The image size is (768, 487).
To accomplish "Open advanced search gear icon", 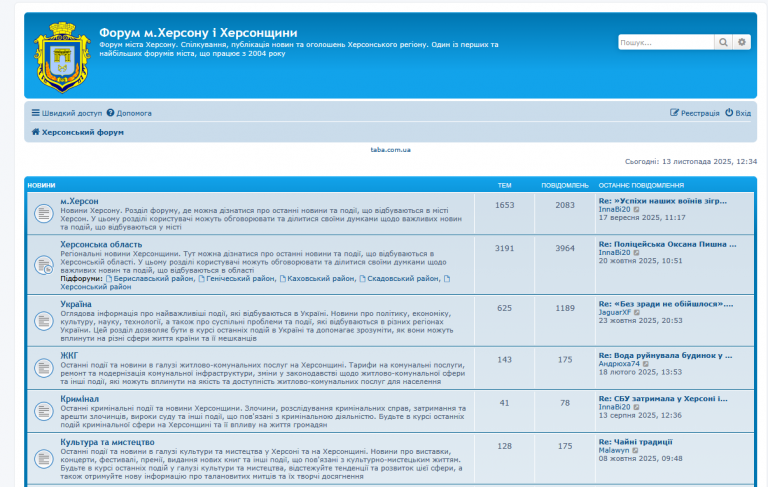I will click(x=742, y=42).
